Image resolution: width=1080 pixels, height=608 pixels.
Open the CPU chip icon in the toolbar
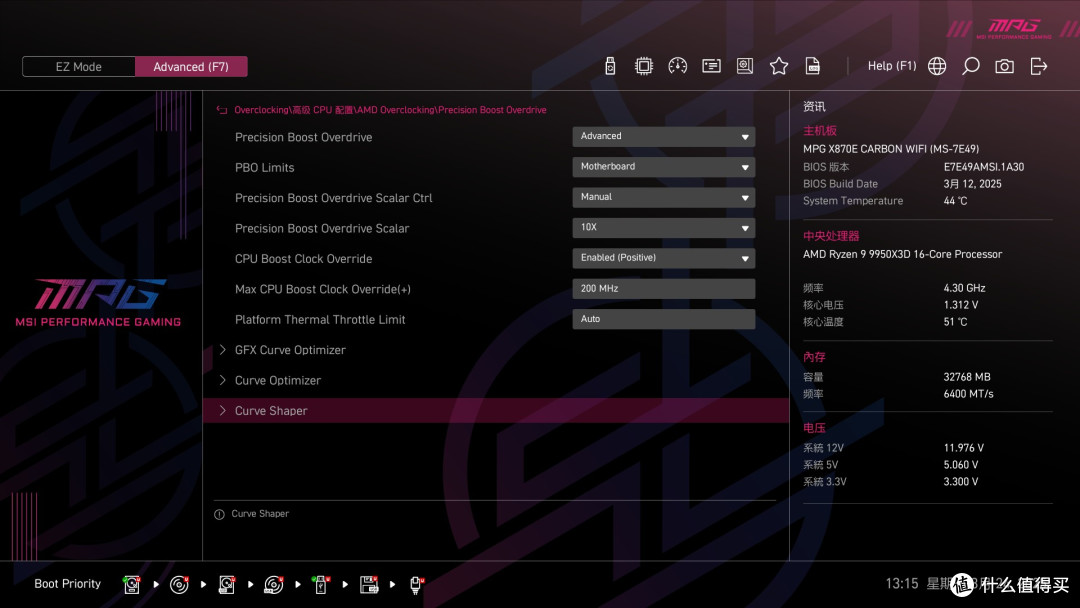[x=643, y=66]
